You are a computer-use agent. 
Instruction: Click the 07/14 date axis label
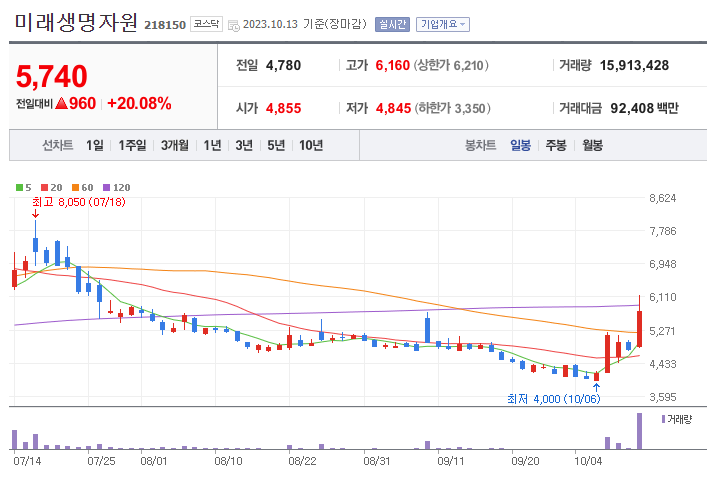tap(27, 461)
